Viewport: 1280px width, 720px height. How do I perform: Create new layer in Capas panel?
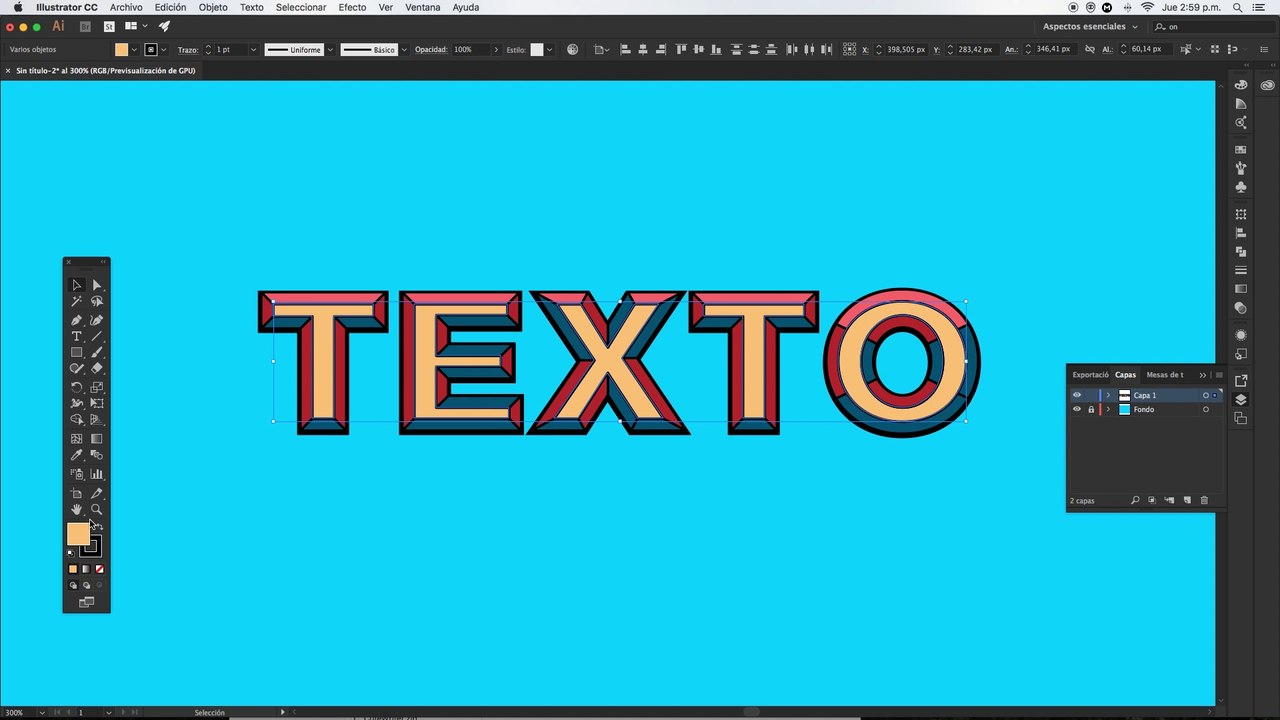(x=1187, y=500)
